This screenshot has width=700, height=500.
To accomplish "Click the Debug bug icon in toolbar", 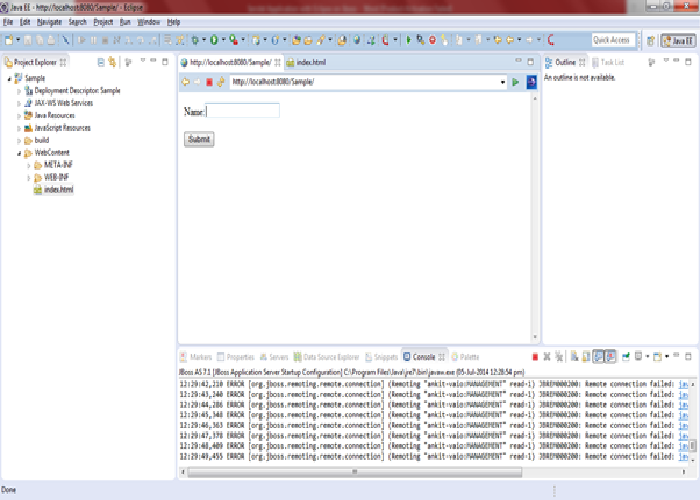I will 195,40.
